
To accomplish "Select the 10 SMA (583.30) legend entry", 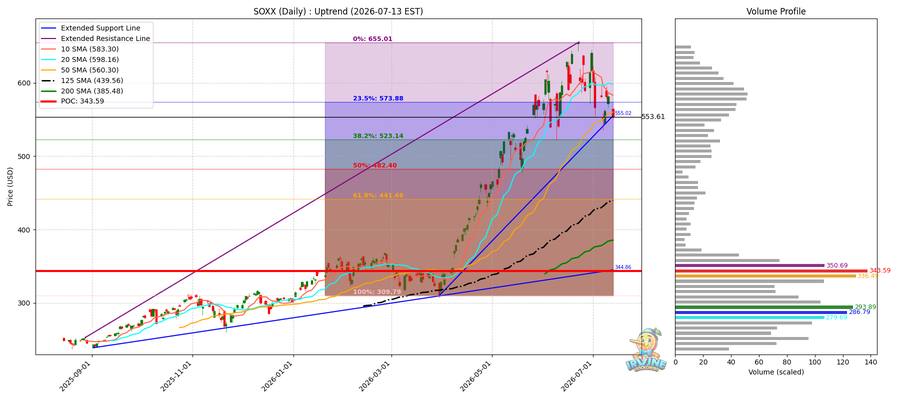I will (80, 49).
